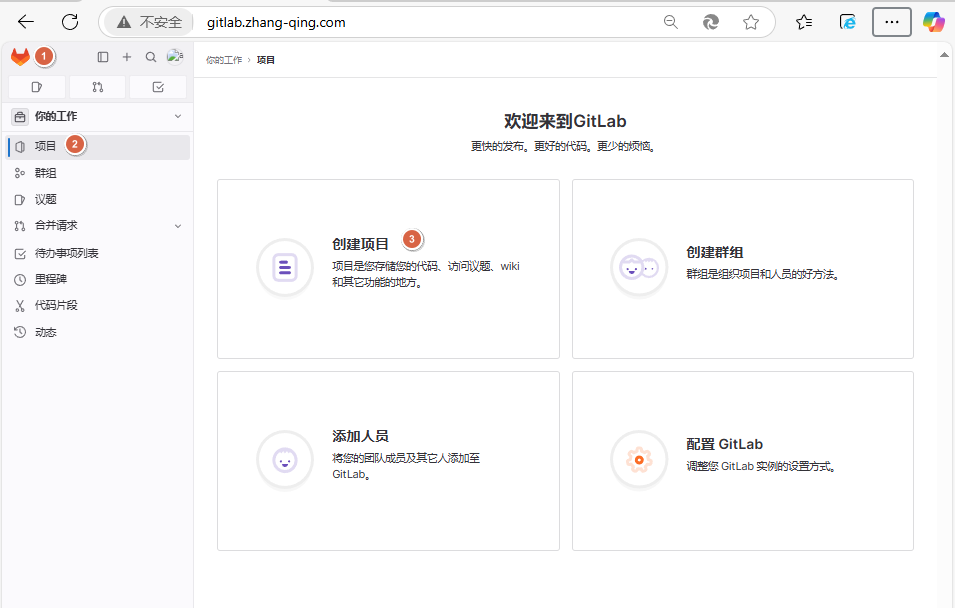Open the GitLab search magnifier
This screenshot has width=955, height=608.
tap(151, 57)
